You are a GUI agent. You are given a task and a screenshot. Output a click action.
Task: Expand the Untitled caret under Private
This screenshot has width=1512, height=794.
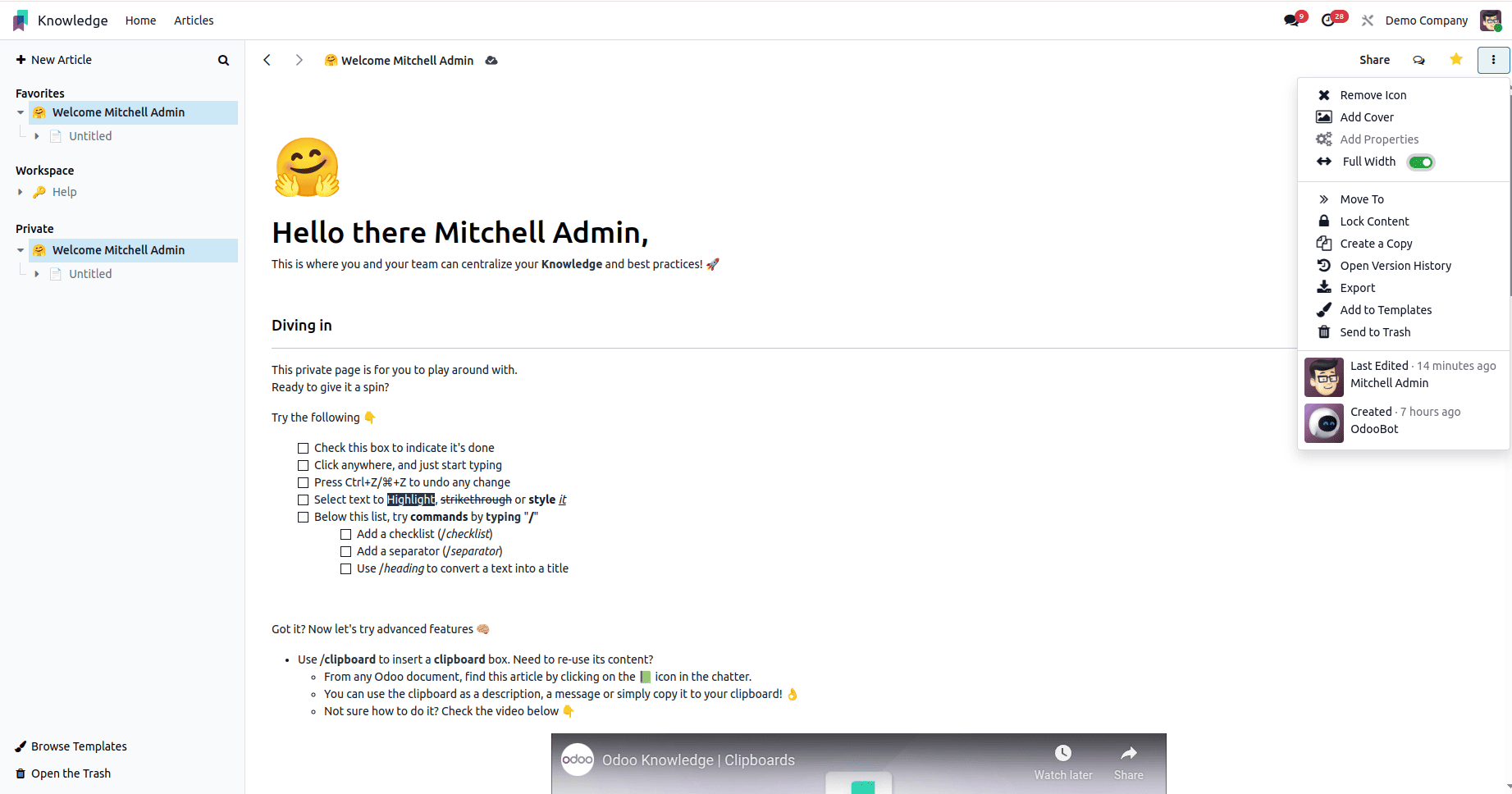[x=37, y=274]
